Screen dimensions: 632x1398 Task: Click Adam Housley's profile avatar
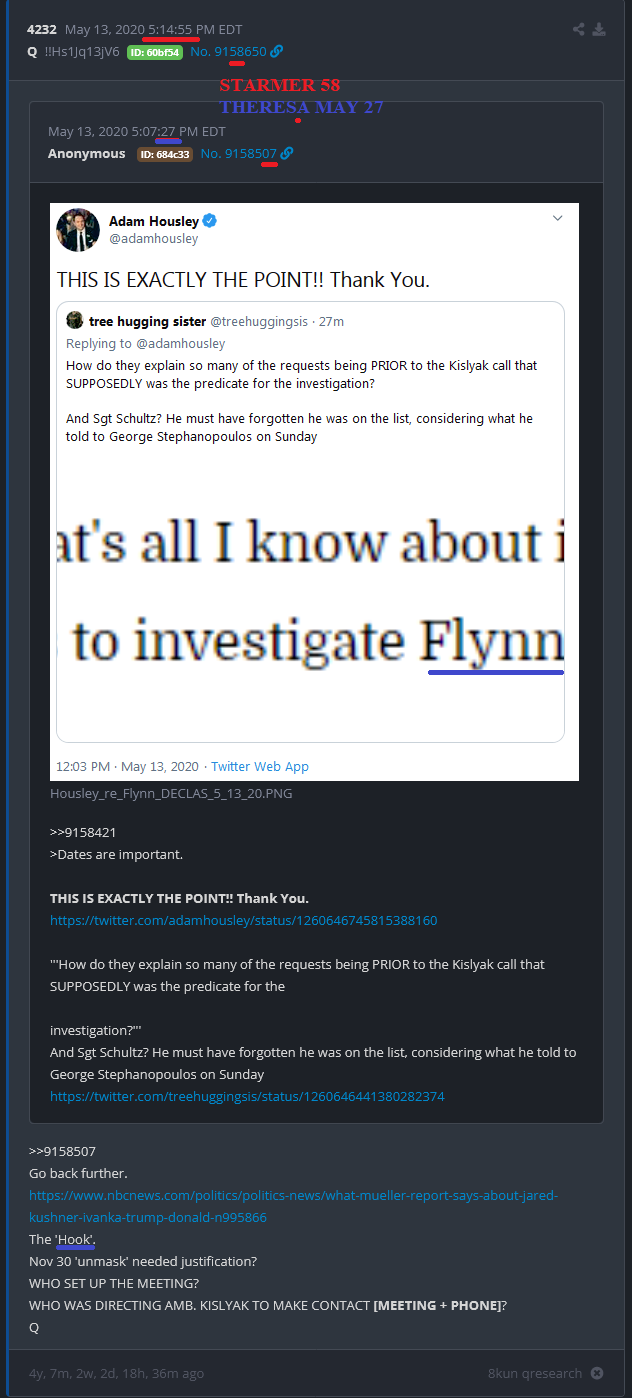pos(78,230)
